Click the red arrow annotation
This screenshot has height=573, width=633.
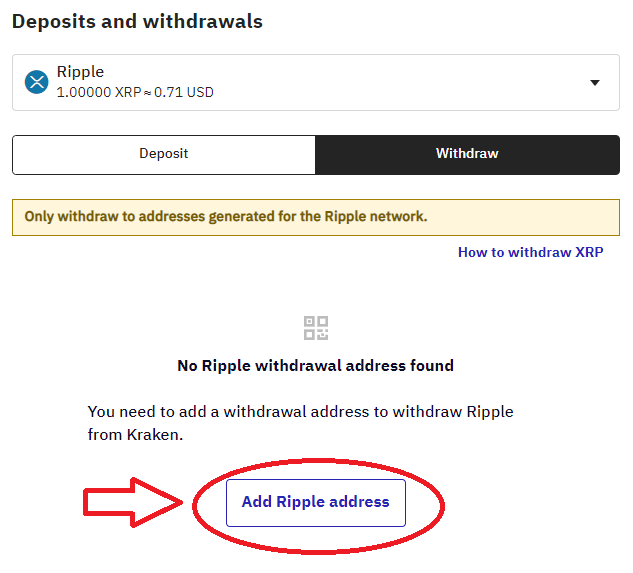[x=132, y=502]
